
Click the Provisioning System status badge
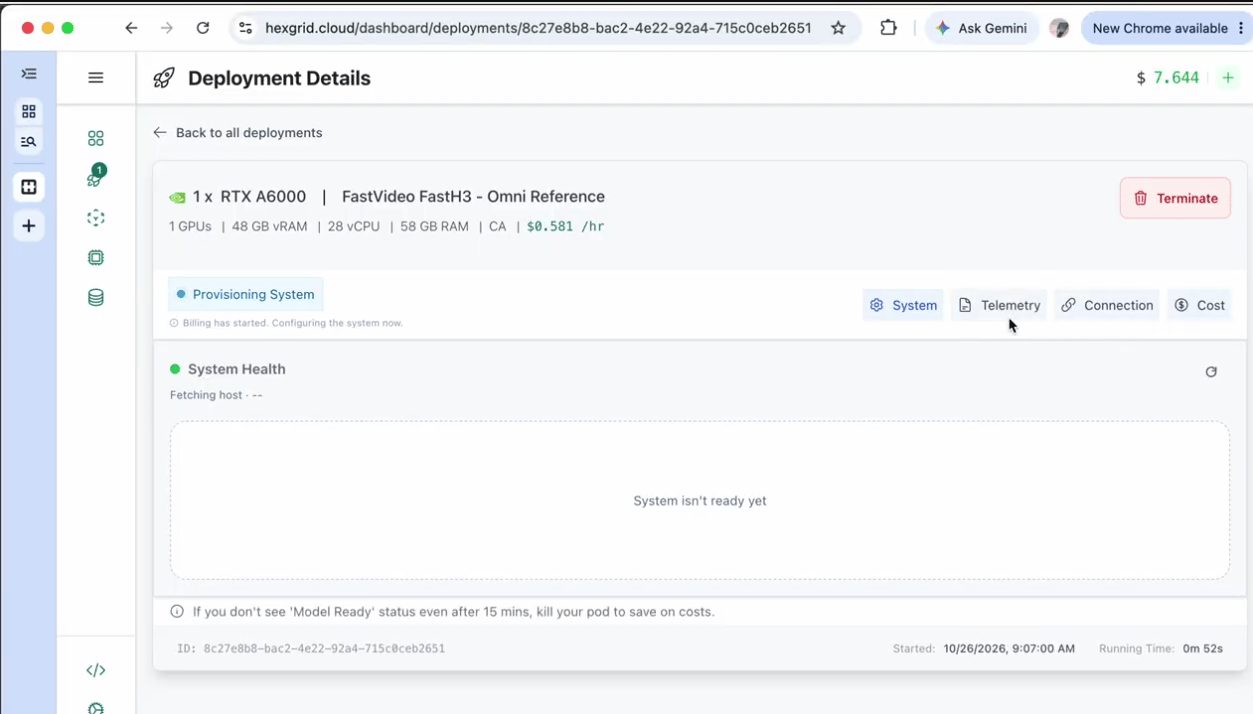click(x=245, y=294)
